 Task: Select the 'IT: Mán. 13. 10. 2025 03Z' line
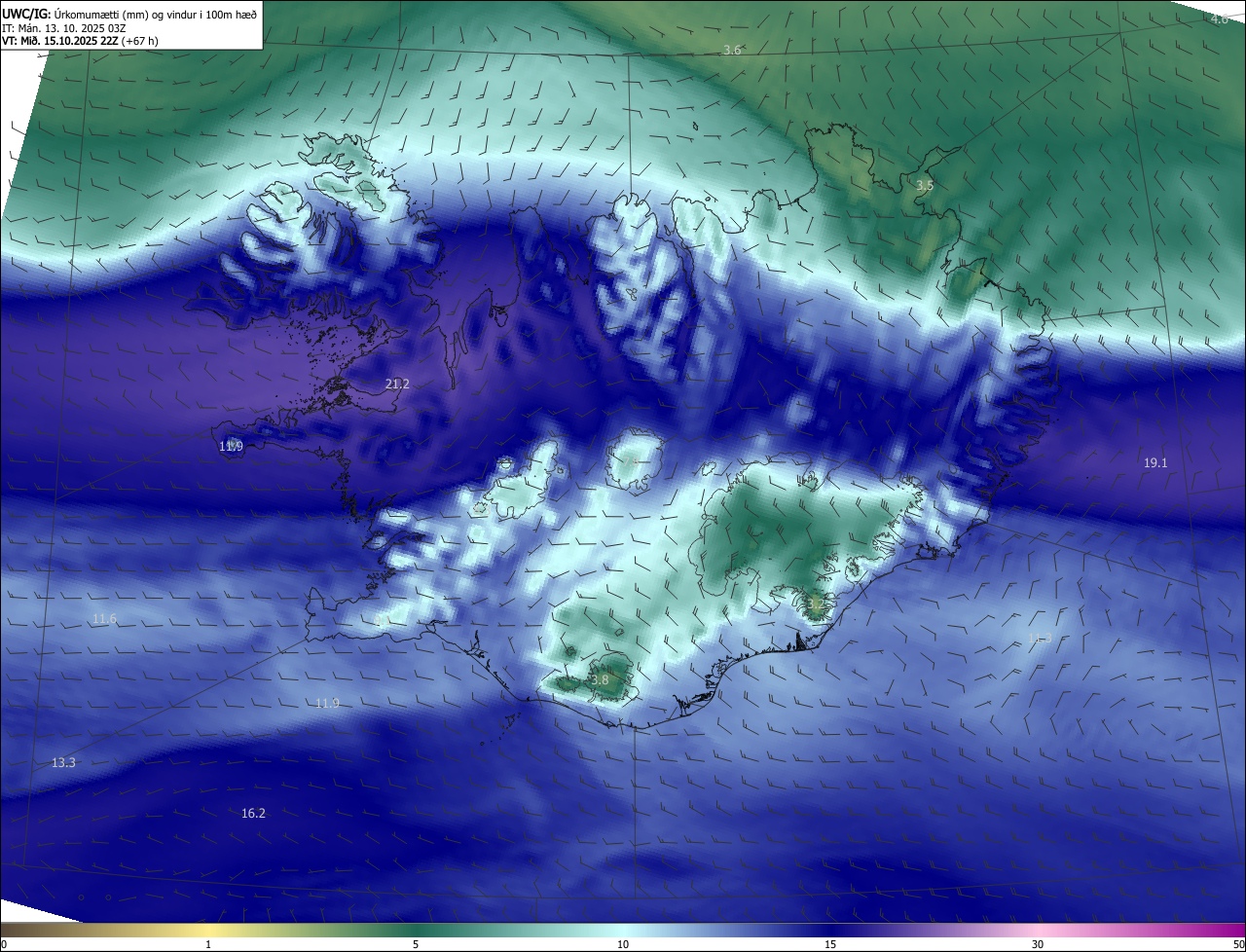point(64,28)
